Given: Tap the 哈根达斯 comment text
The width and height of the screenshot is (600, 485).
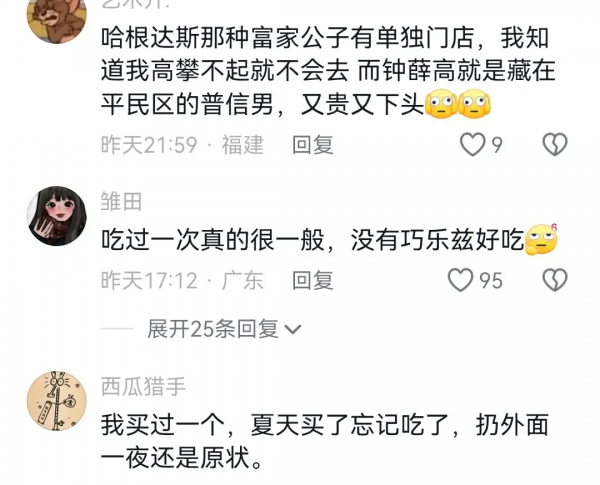Looking at the screenshot, I should tap(328, 72).
